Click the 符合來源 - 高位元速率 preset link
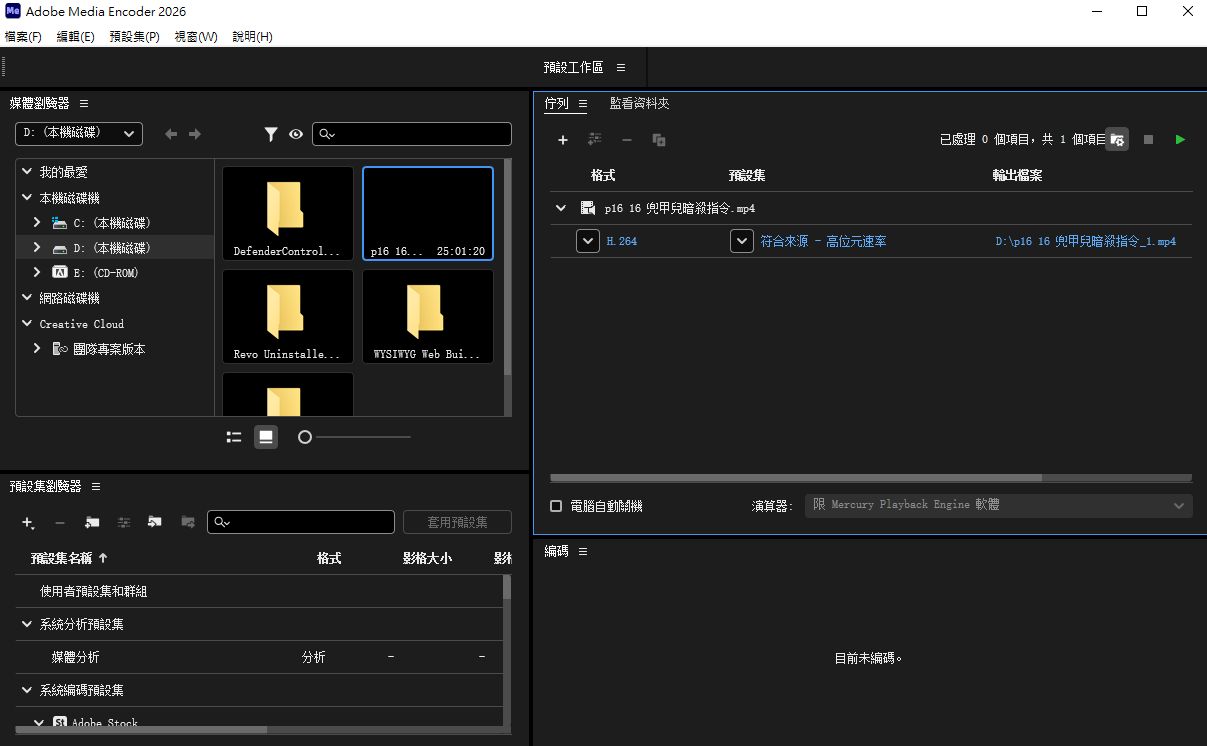1207x746 pixels. [x=823, y=241]
